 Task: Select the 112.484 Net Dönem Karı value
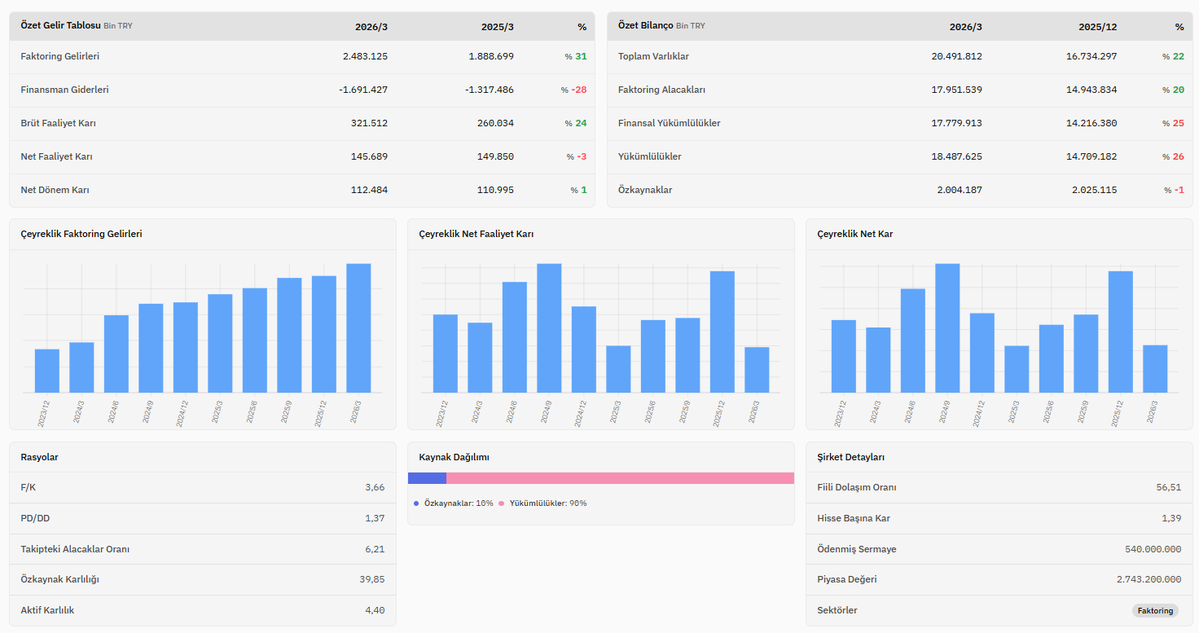[369, 190]
